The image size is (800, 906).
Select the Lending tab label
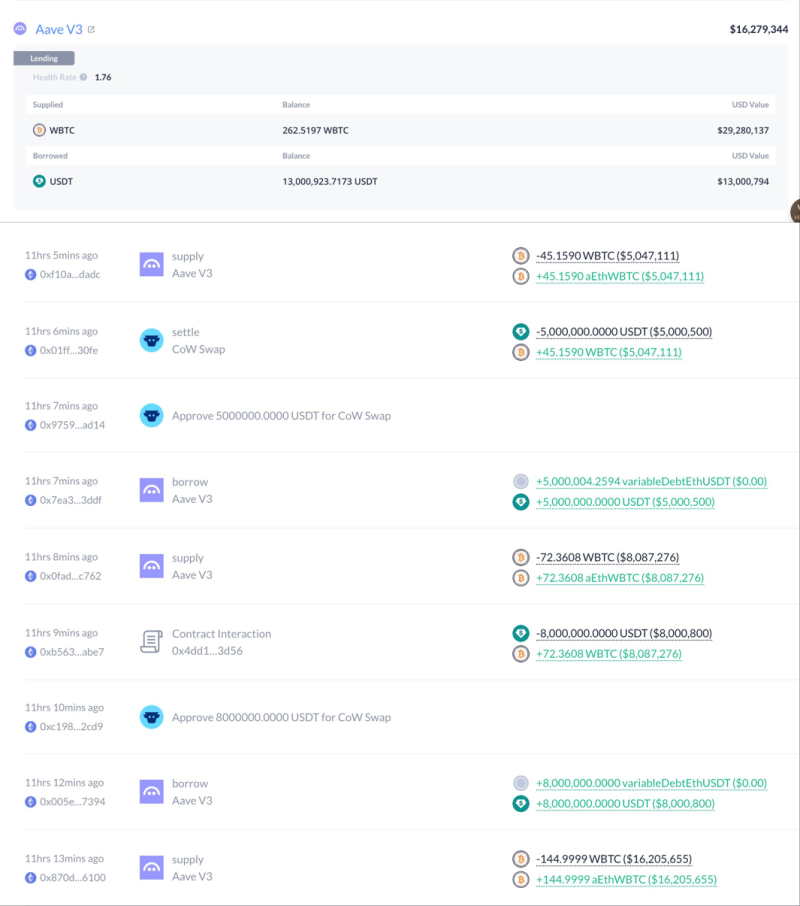tap(44, 58)
